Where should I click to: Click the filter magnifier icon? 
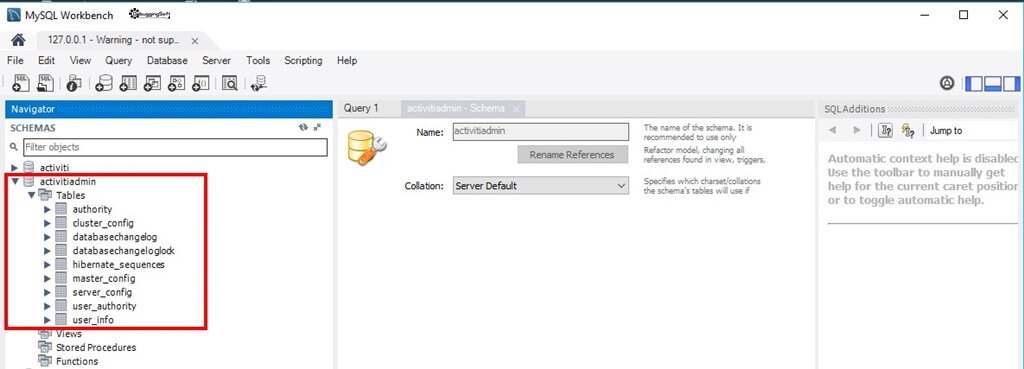14,148
